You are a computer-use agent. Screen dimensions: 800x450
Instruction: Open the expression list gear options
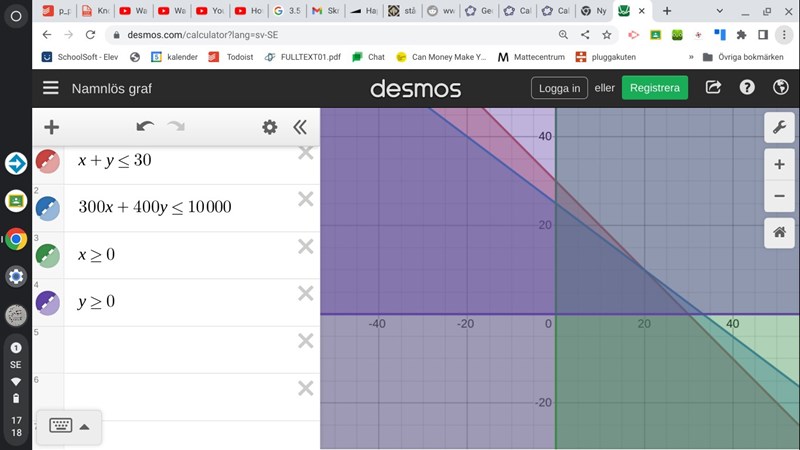coord(269,127)
